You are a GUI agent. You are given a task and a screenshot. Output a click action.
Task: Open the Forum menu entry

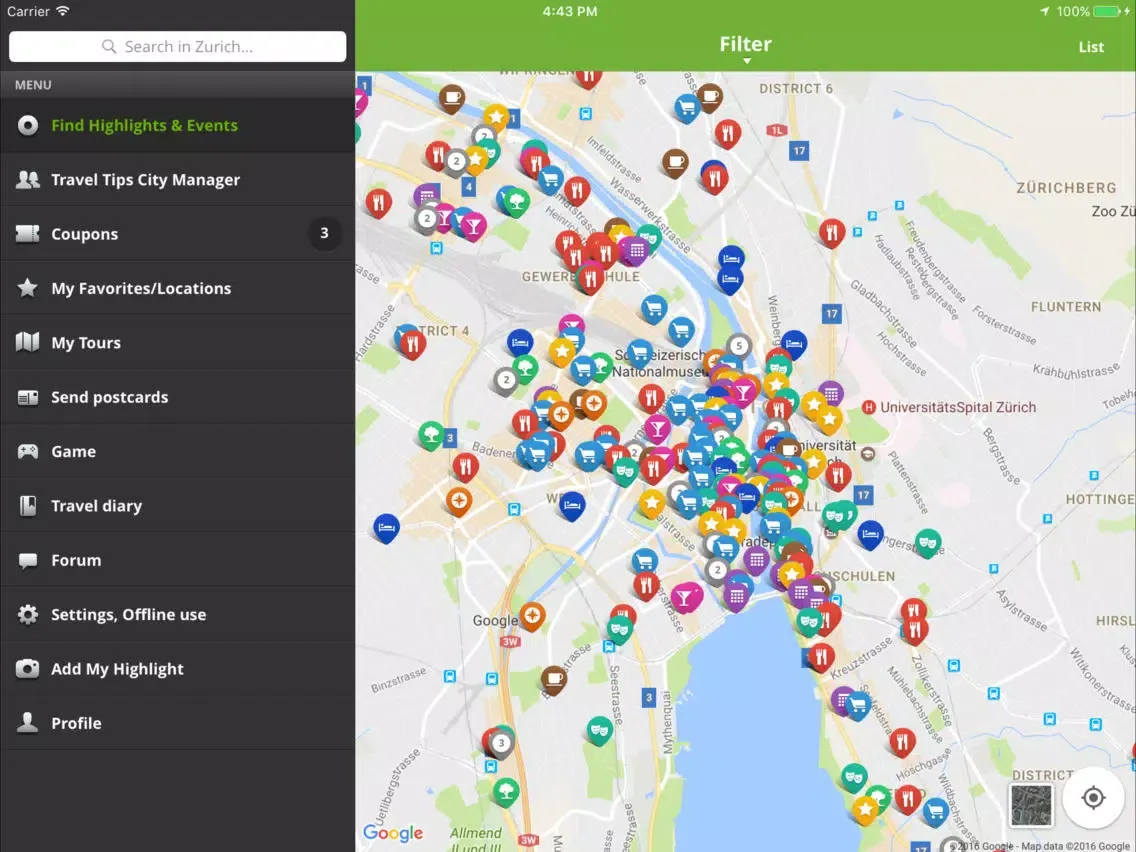click(x=178, y=560)
